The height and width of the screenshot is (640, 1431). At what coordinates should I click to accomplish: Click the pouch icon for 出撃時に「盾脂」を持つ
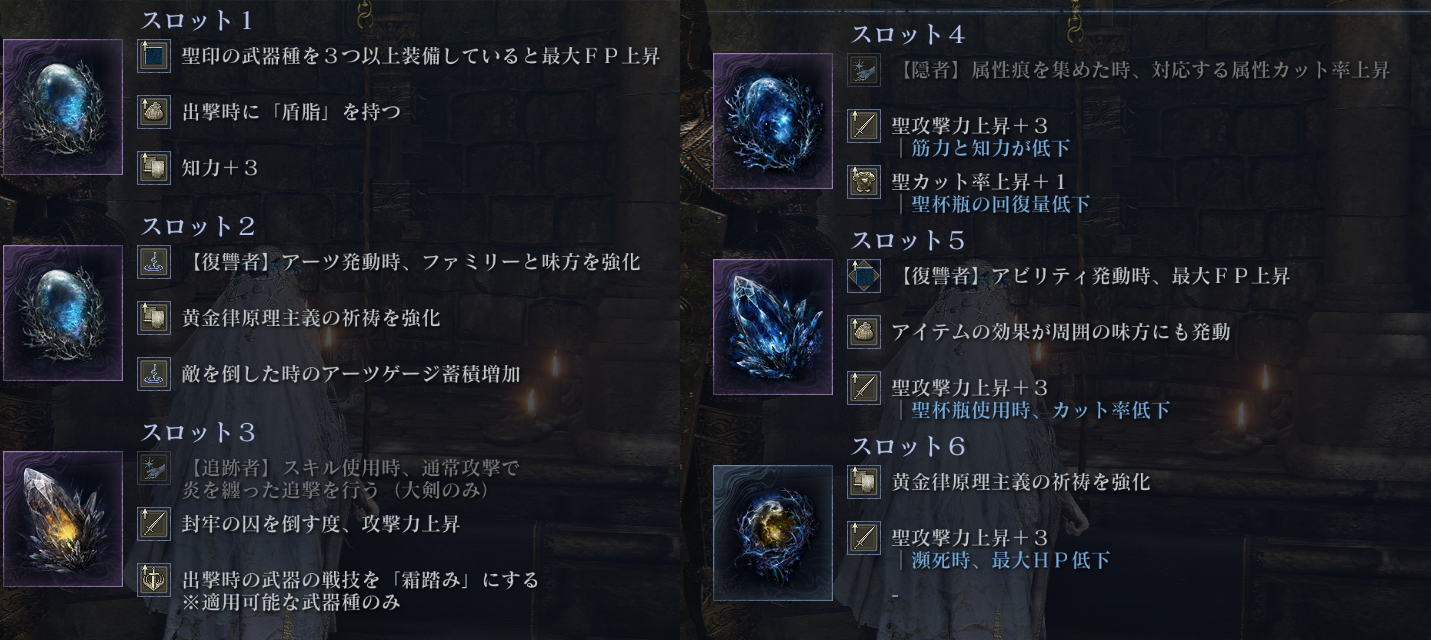pos(154,111)
